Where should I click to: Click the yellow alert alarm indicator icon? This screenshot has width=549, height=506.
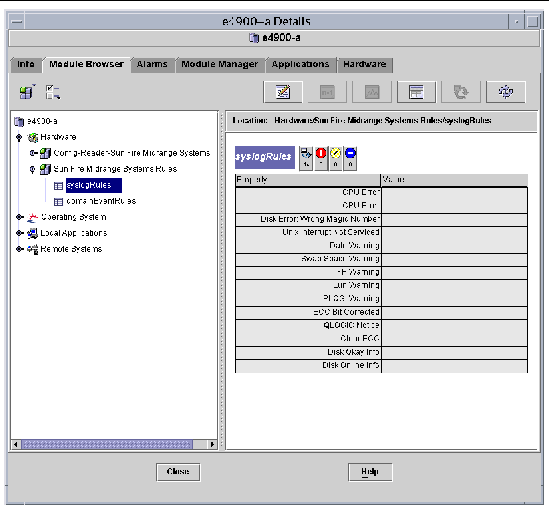point(335,158)
